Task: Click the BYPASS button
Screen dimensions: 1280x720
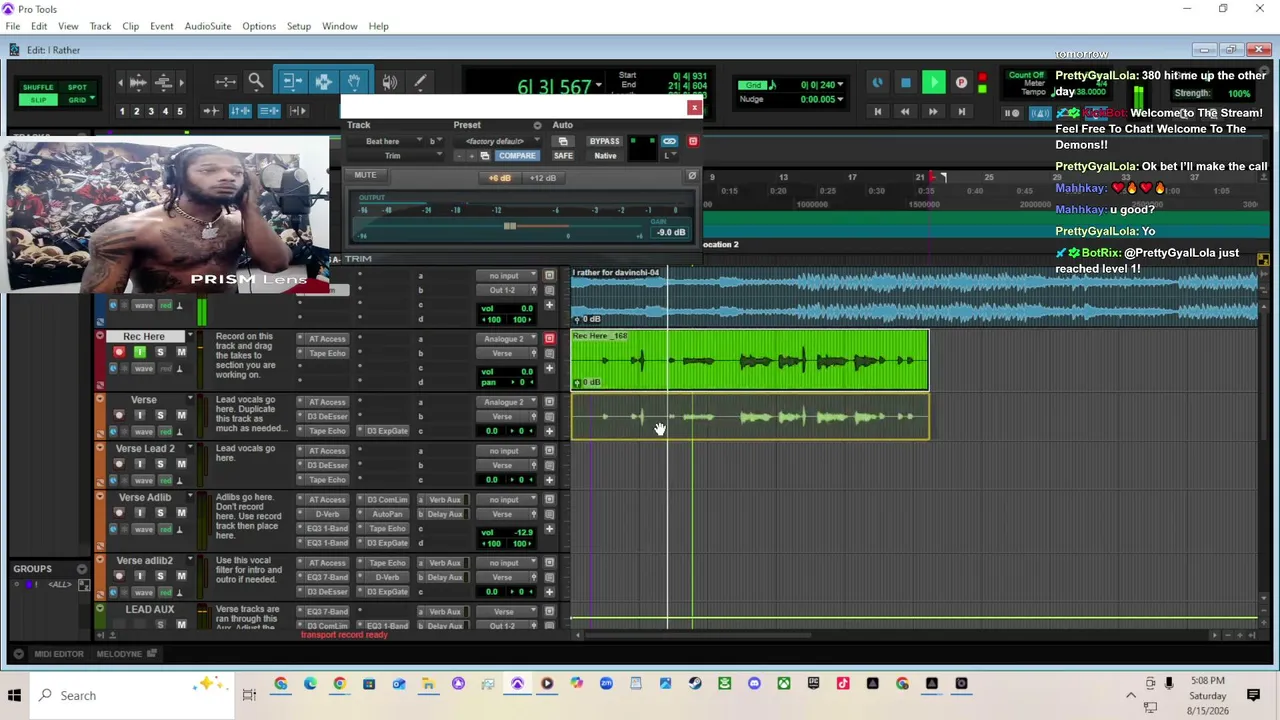Action: click(x=605, y=141)
